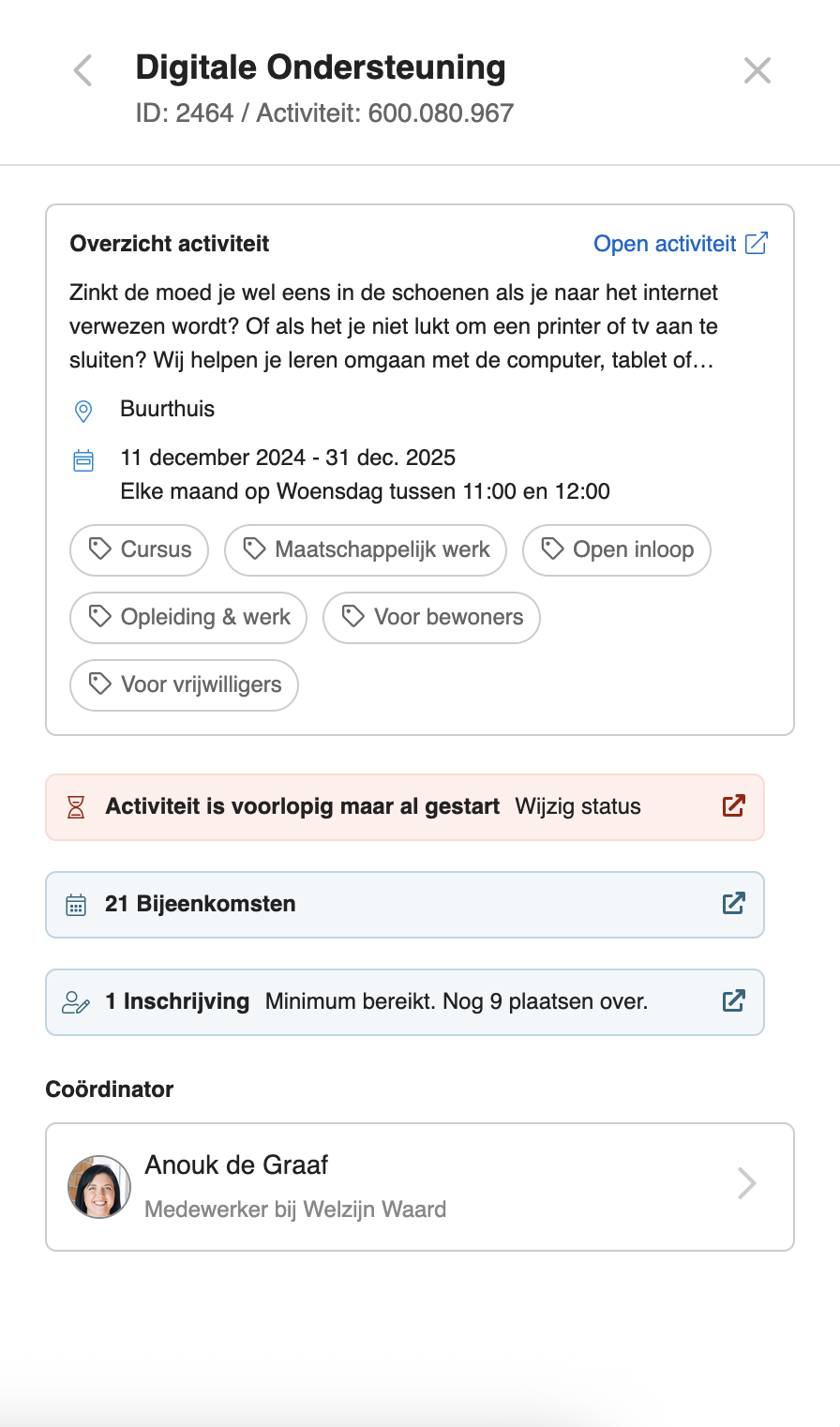Click the Open inloop tag

(x=617, y=549)
